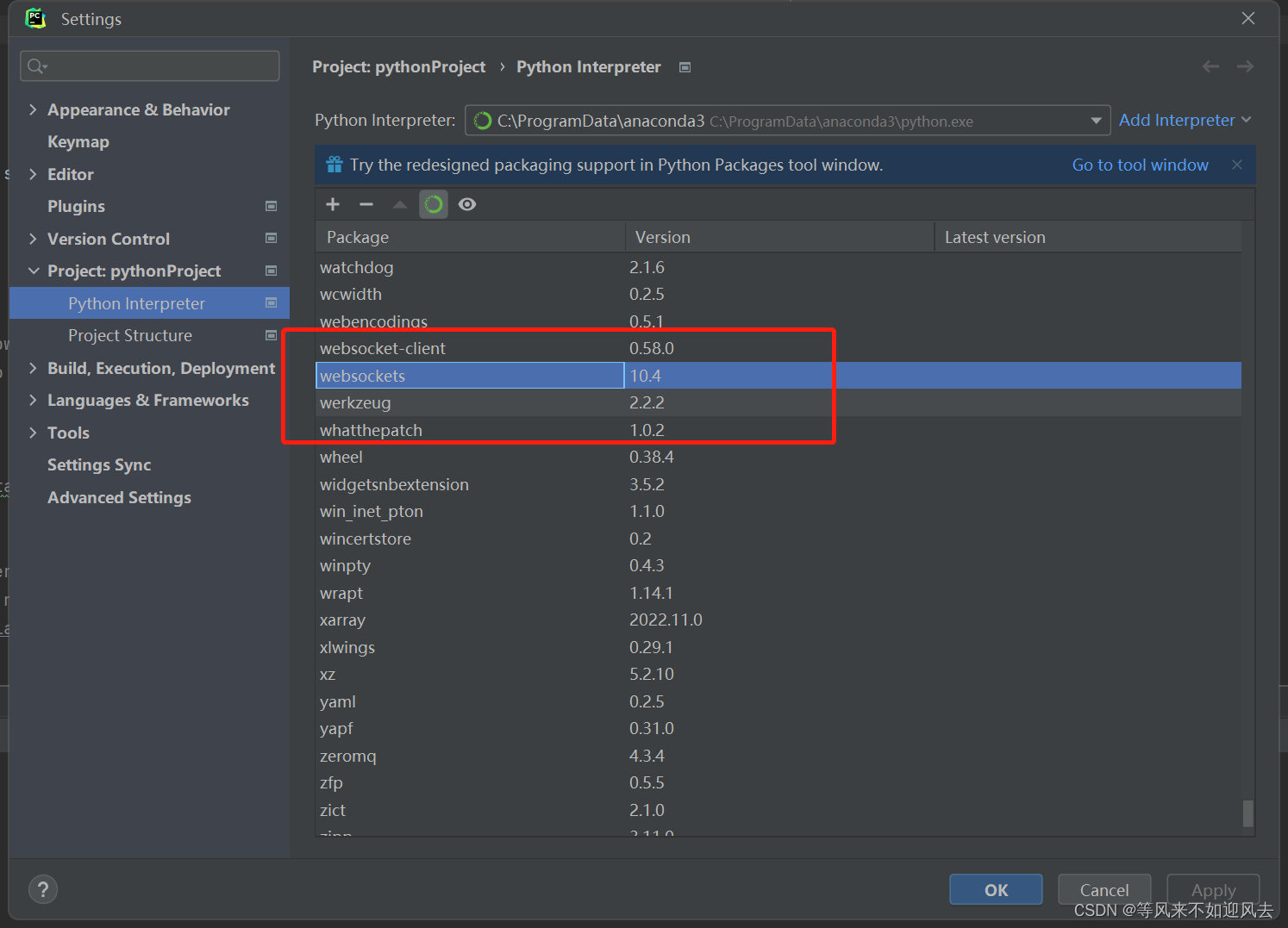The image size is (1288, 928).
Task: Click the package list scrollbar thumb
Action: [1247, 813]
